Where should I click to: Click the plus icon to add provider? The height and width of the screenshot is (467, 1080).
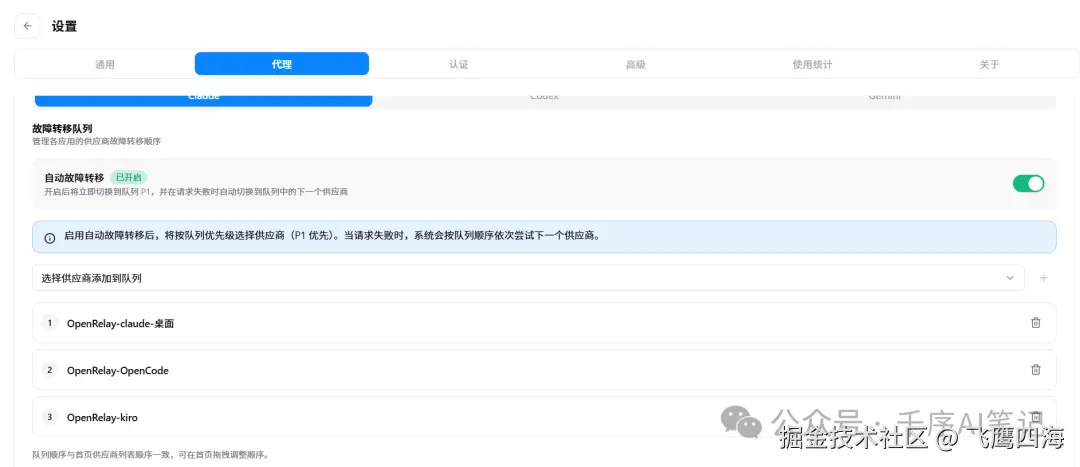1043,278
